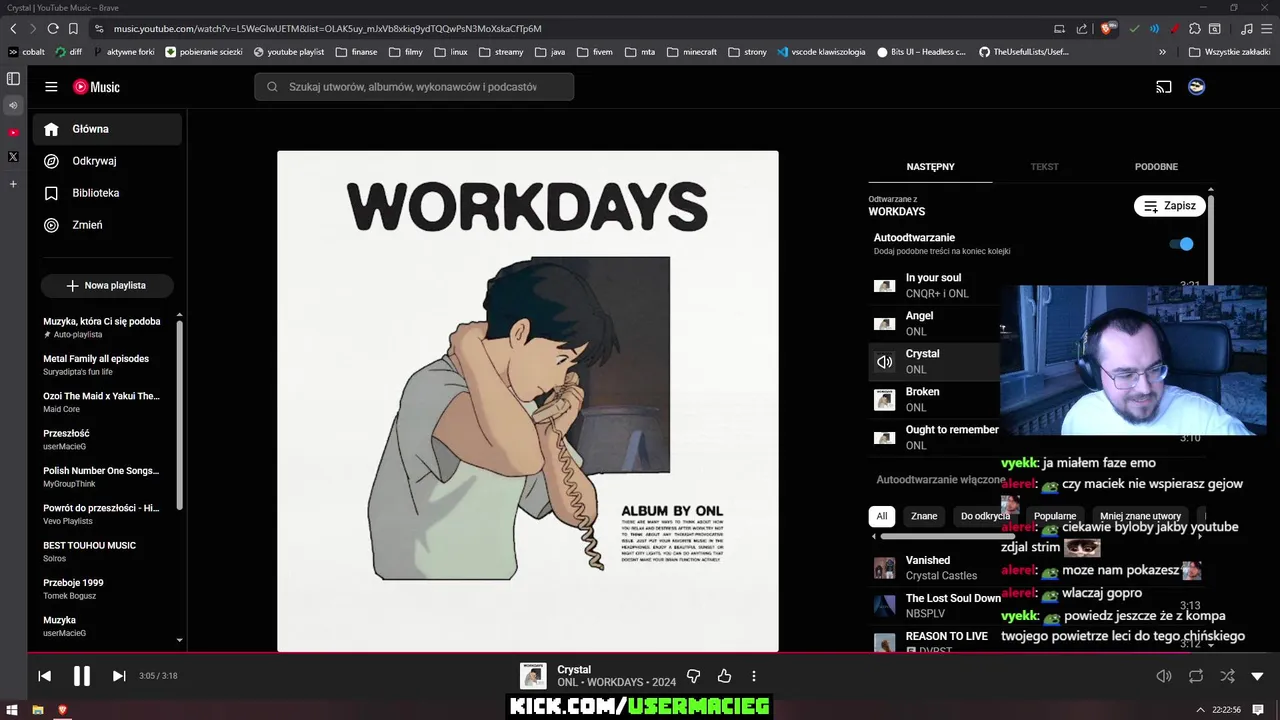Switch to the PODOBNE tab

1156,167
